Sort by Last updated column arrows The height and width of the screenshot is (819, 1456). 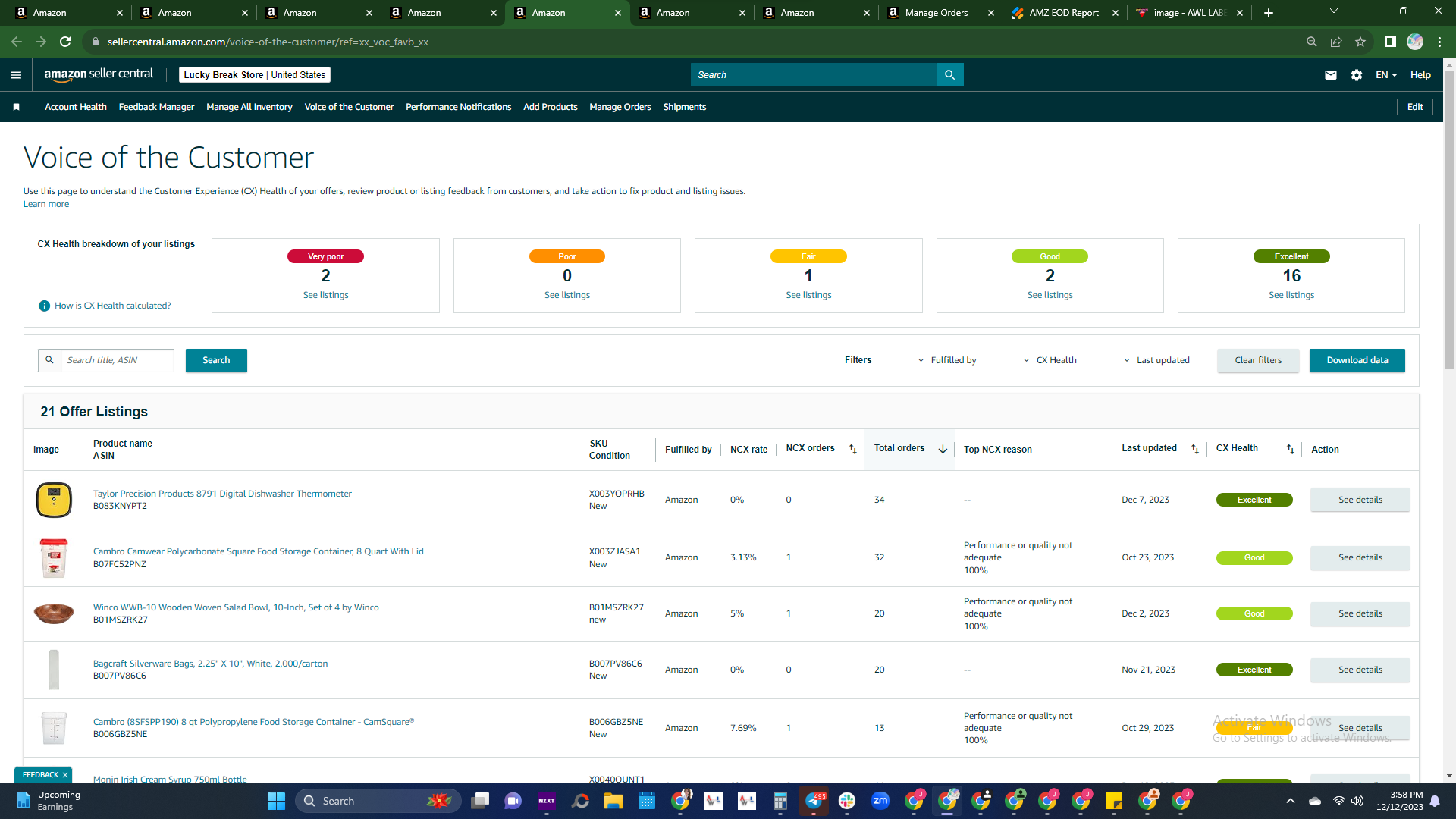pos(1195,450)
